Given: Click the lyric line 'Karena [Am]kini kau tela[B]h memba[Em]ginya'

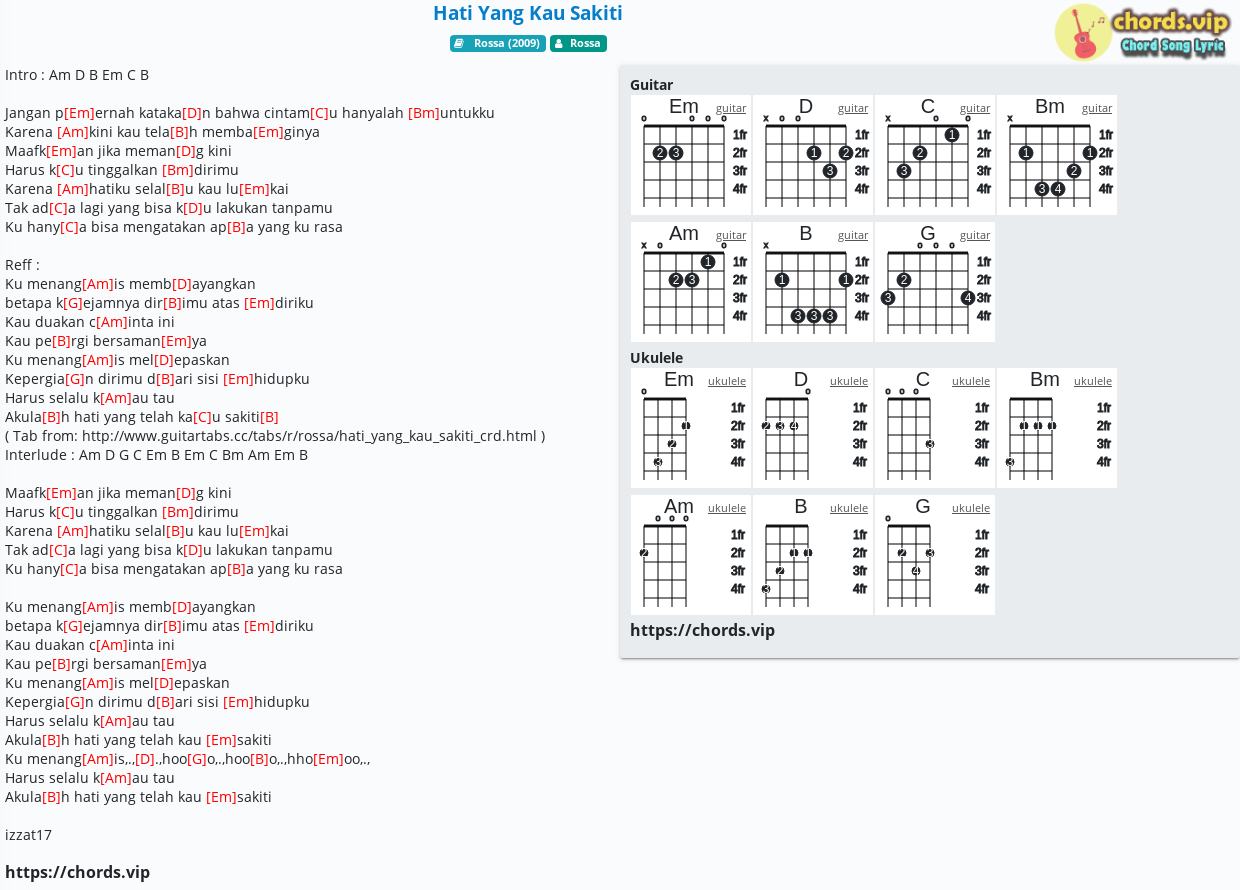Looking at the screenshot, I should pos(162,132).
